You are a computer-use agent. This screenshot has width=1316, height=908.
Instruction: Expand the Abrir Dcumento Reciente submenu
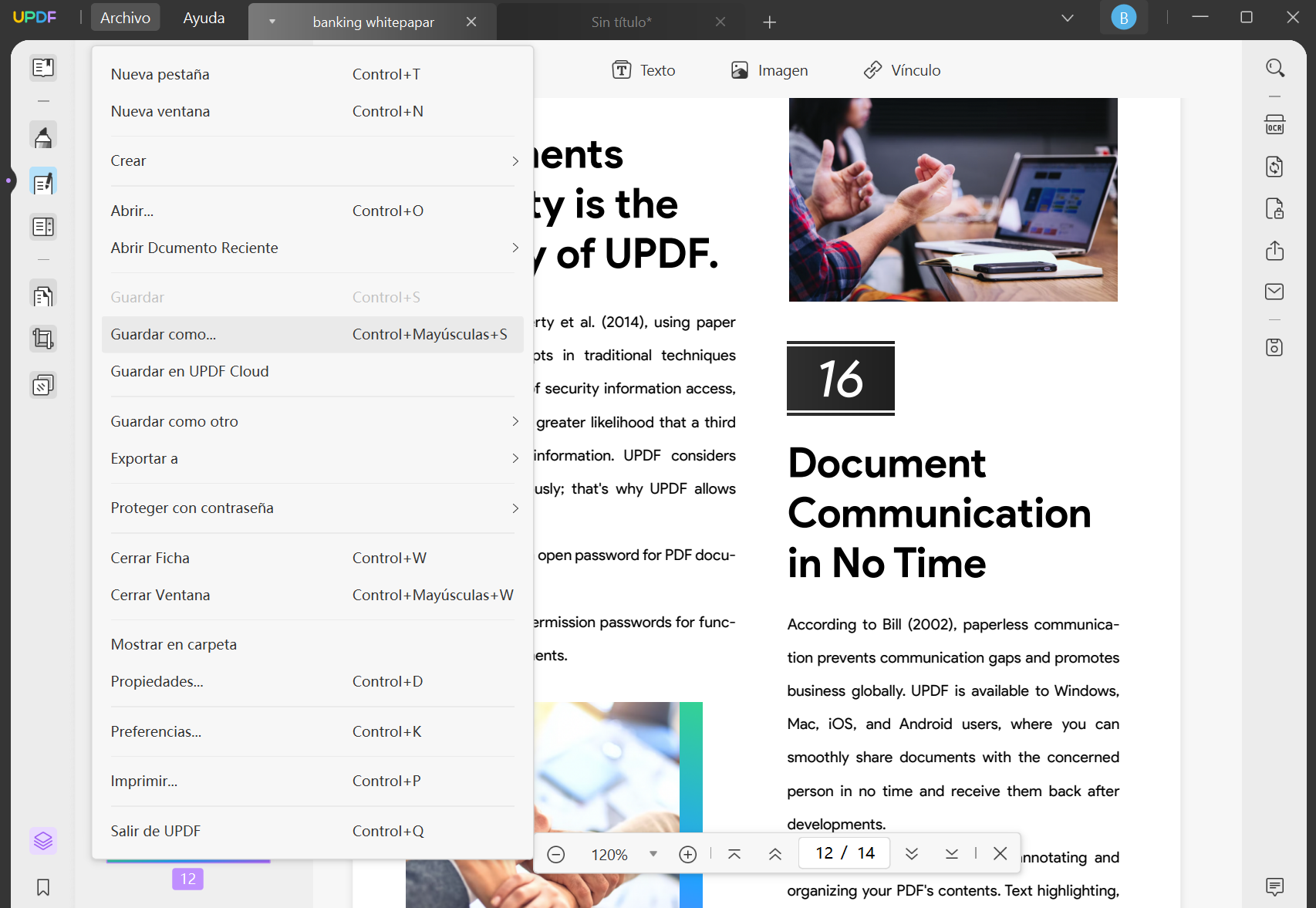(x=312, y=248)
